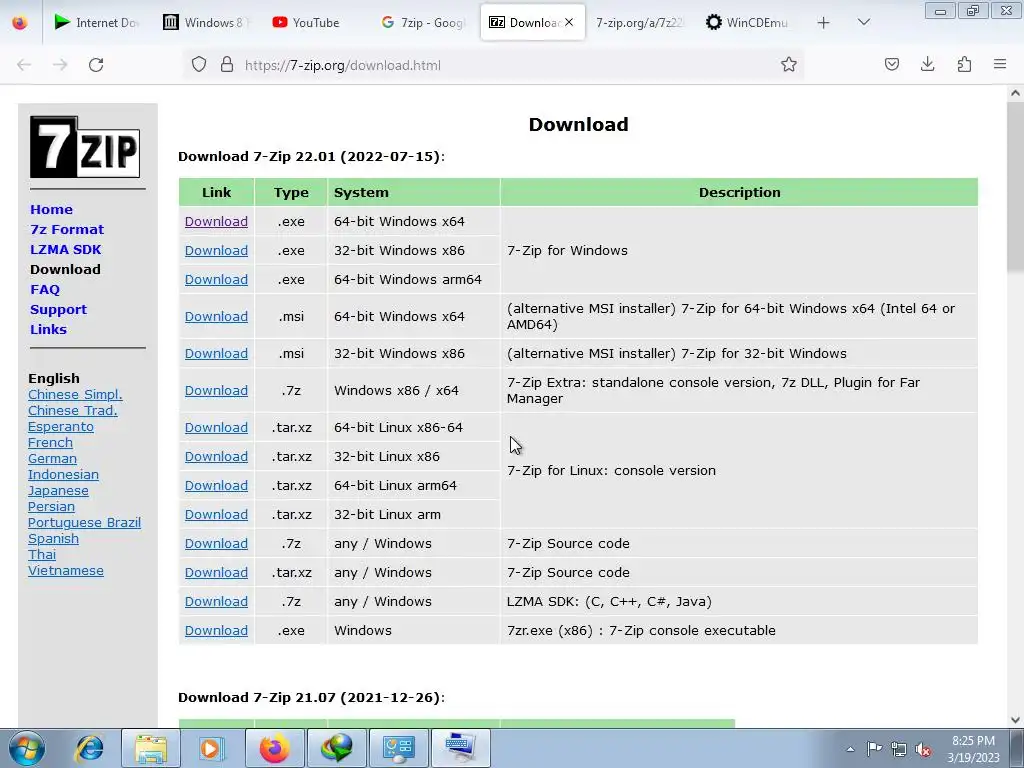Switch to the WinCDEmu tab
1024x768 pixels.
tap(748, 22)
